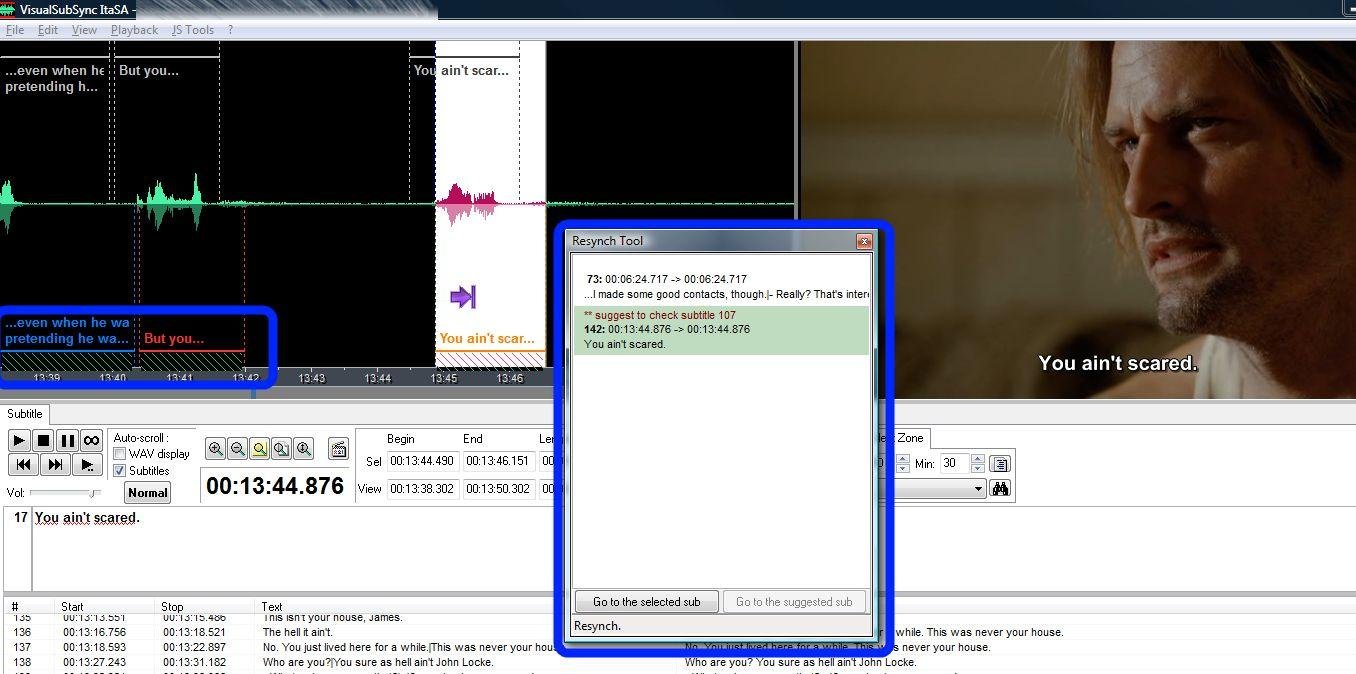Image resolution: width=1356 pixels, height=674 pixels.
Task: Click the zoom all icon
Action: coord(281,449)
